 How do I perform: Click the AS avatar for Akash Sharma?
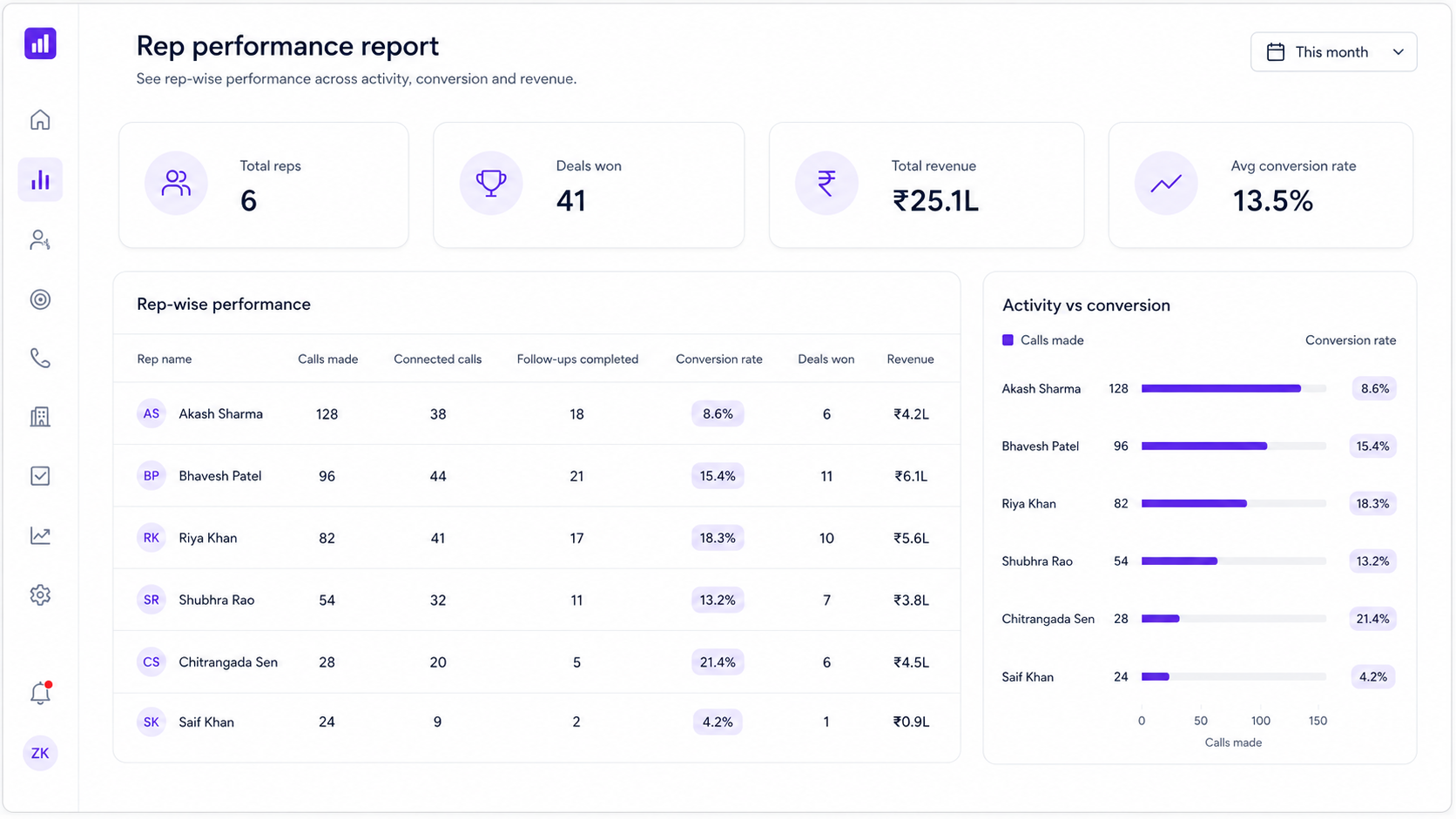152,413
